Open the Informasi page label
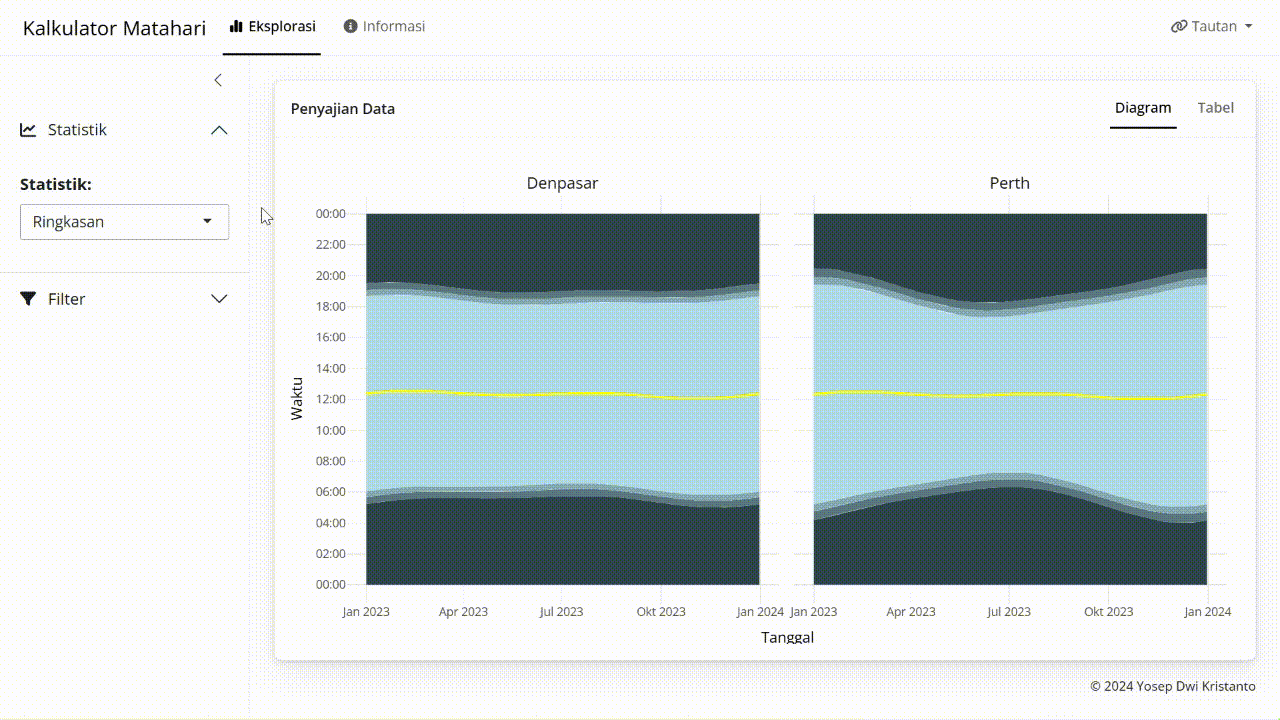 tap(394, 26)
